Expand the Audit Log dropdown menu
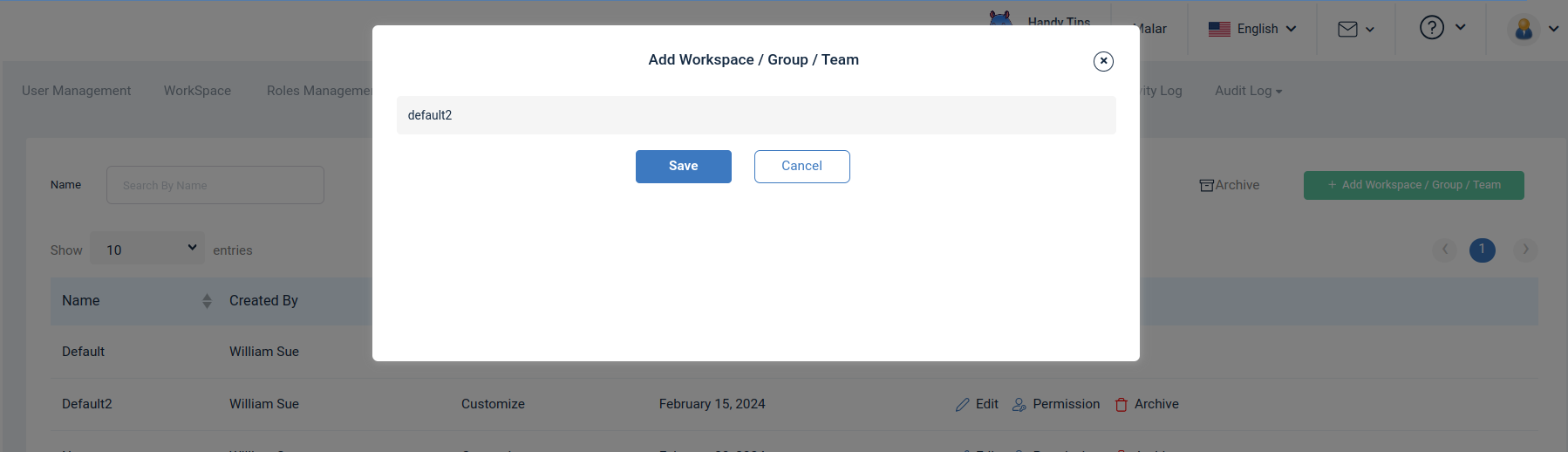 (1248, 91)
